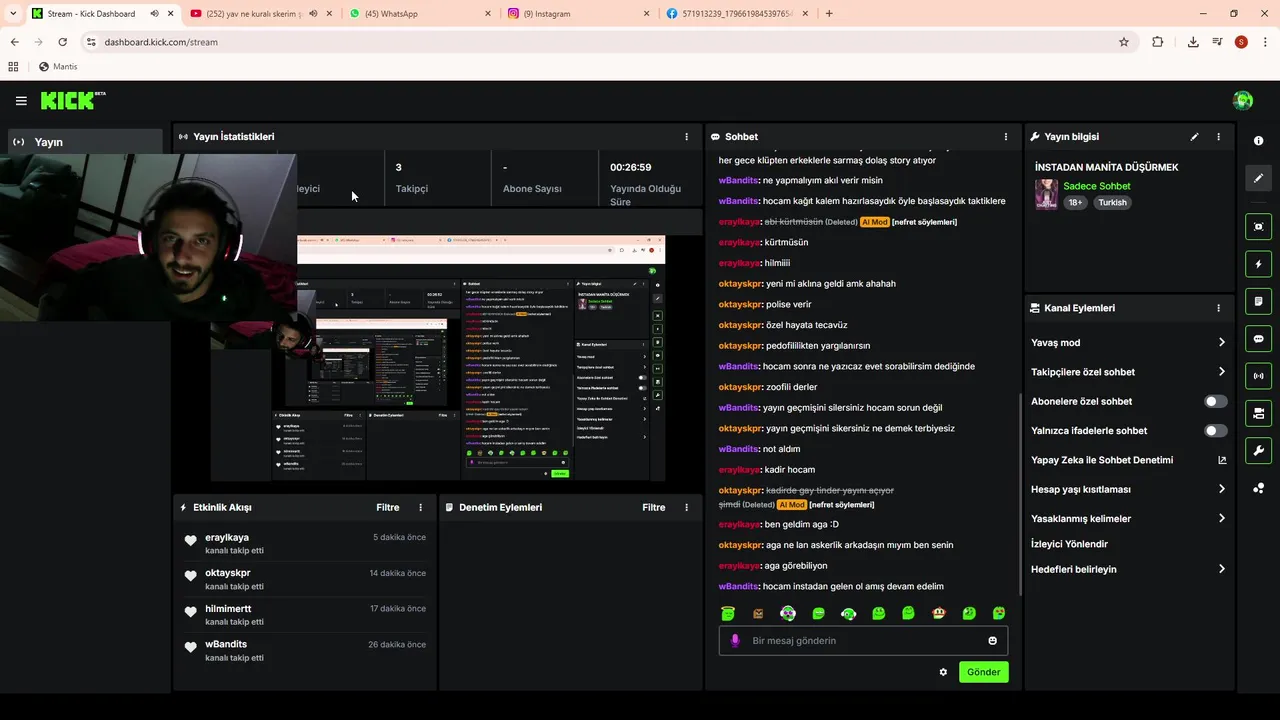Click İzleyici Yönlendir option

pyautogui.click(x=1069, y=544)
